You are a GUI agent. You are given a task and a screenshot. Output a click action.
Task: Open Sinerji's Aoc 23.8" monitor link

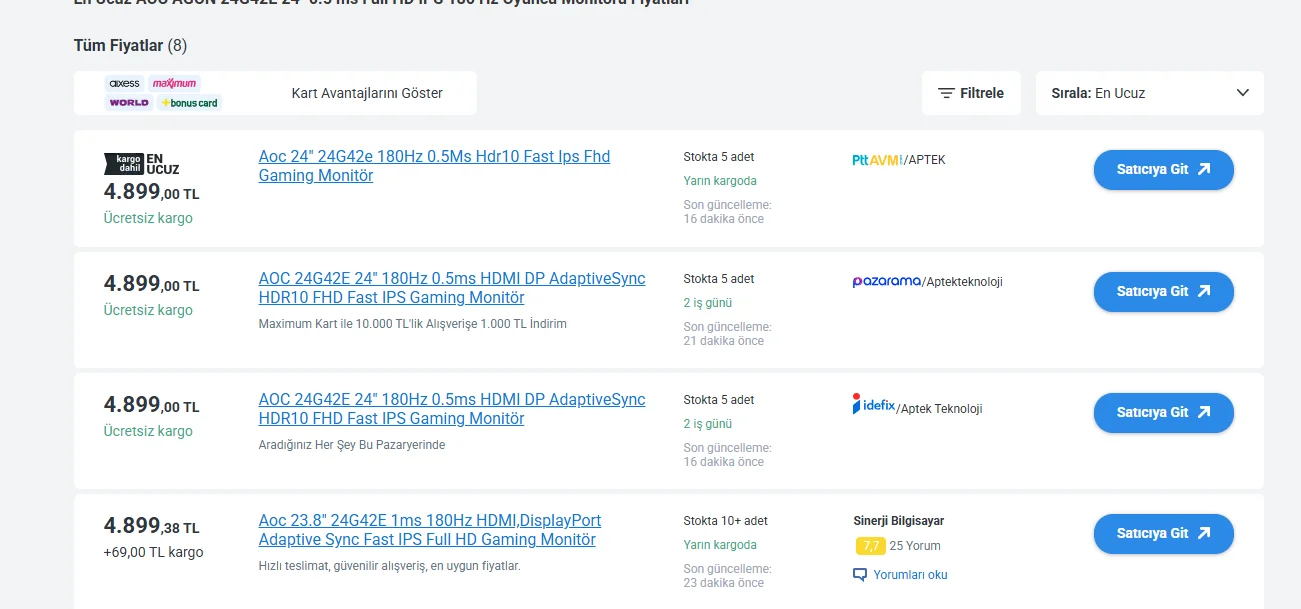429,530
